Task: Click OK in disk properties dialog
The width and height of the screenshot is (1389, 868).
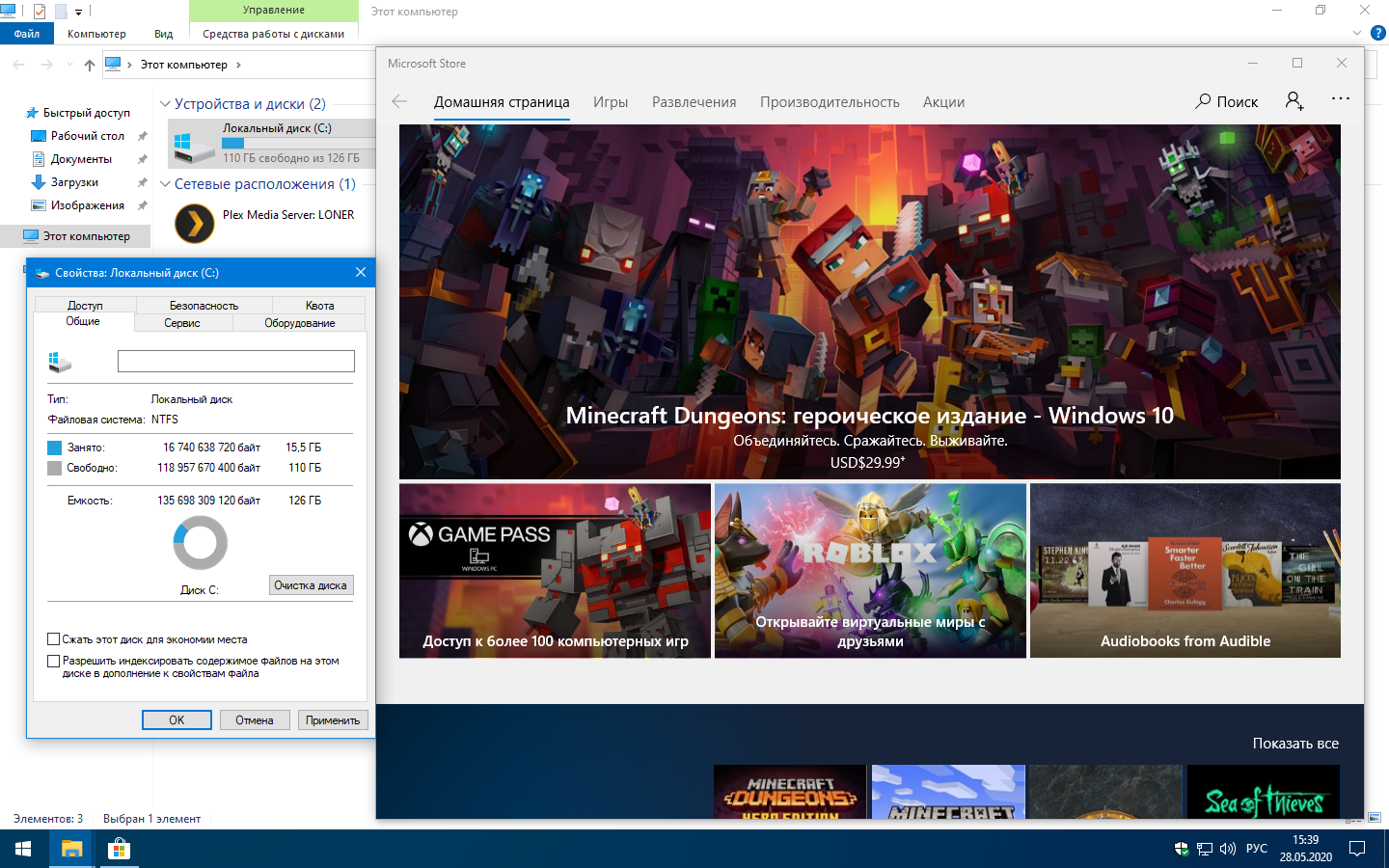Action: 177,720
